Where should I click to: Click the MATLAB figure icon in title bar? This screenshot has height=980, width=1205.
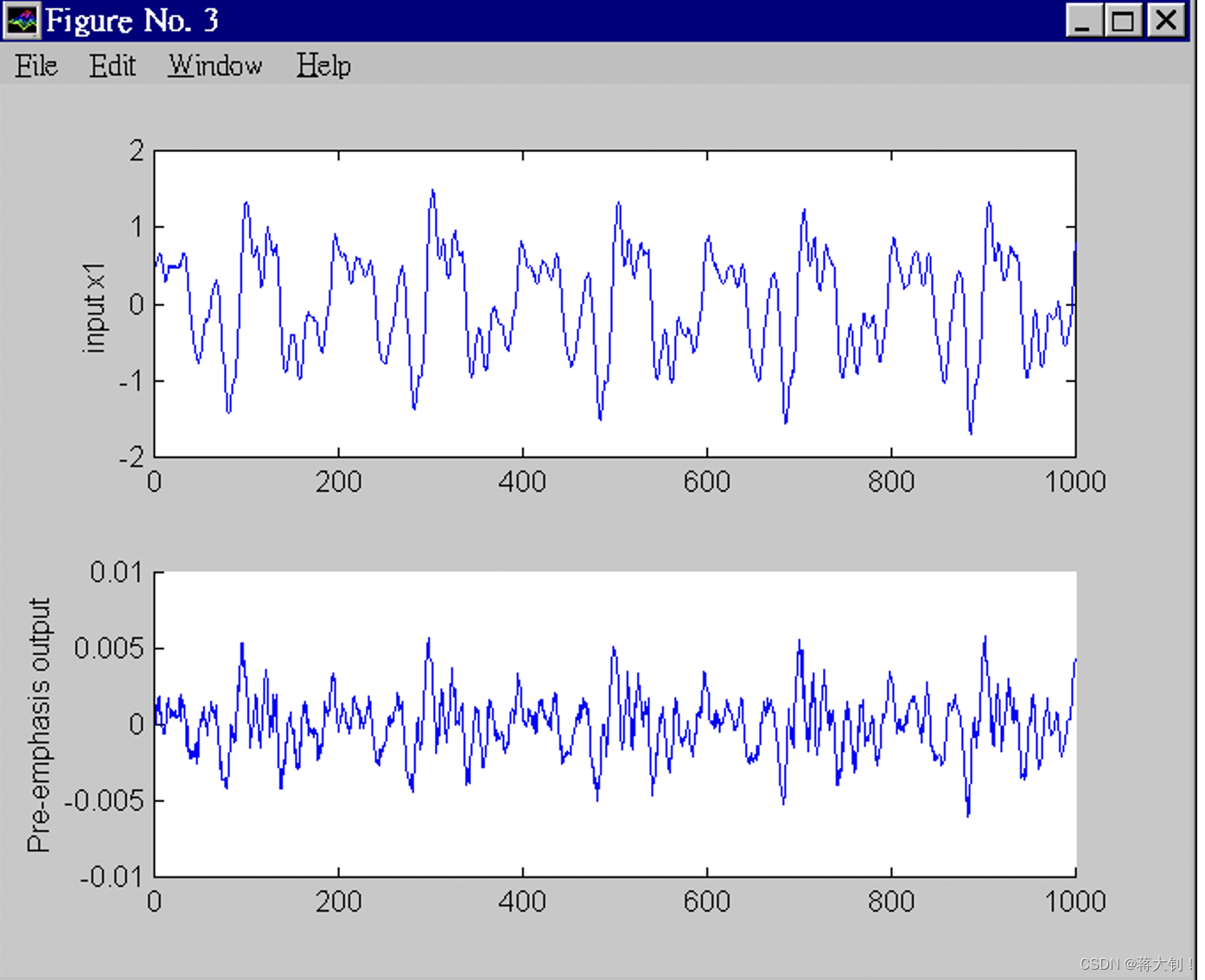pos(22,21)
